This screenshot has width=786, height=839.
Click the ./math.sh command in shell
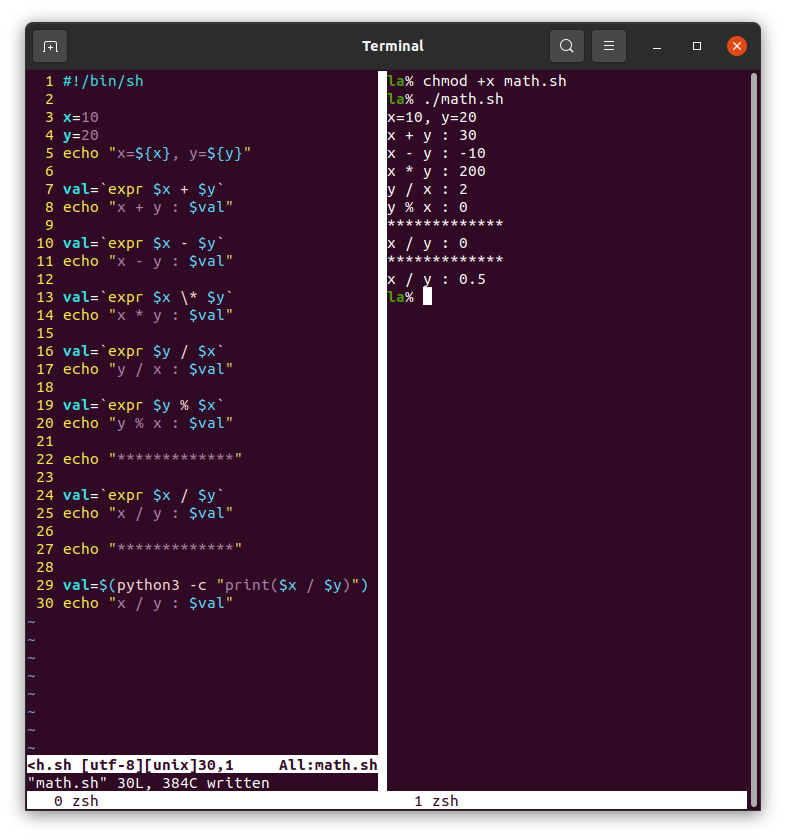pyautogui.click(x=463, y=99)
